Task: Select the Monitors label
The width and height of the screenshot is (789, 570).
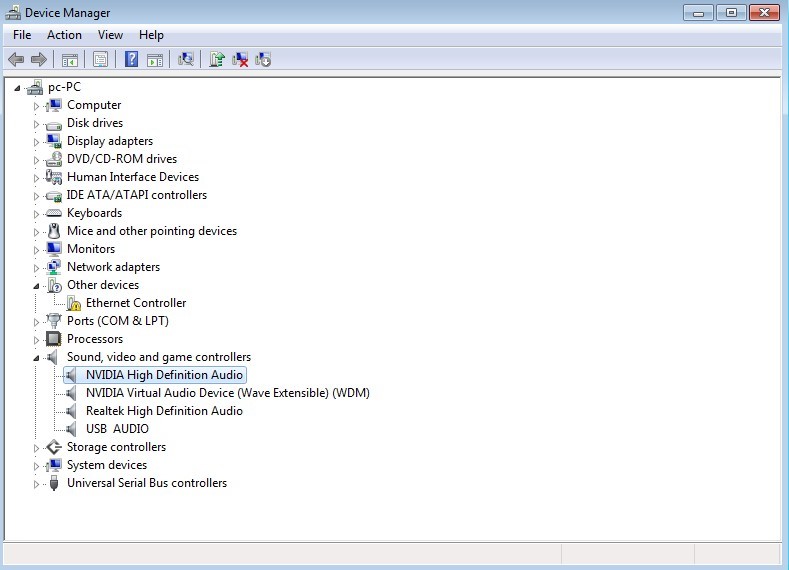Action: (91, 249)
